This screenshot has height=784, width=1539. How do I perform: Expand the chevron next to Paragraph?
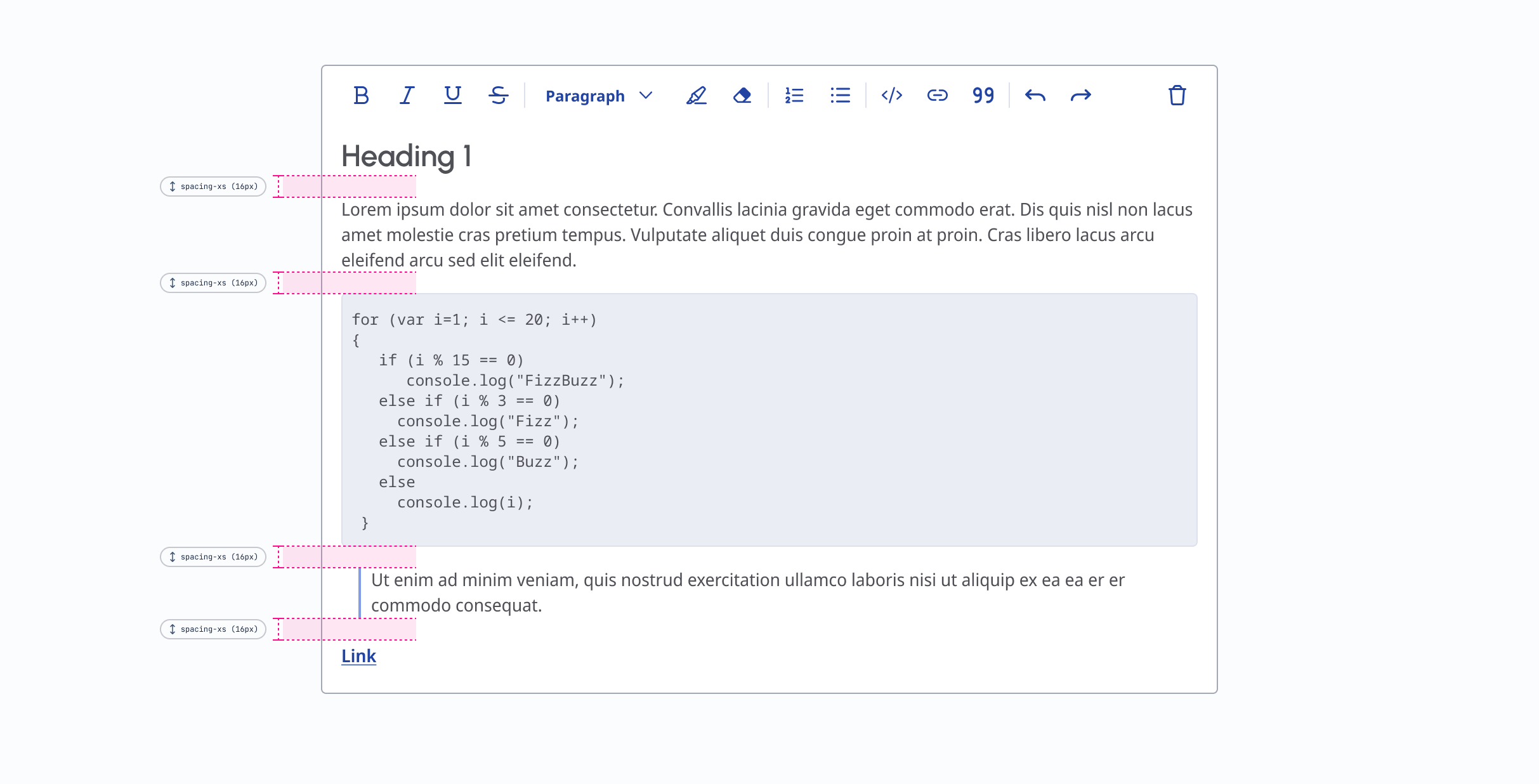[x=646, y=96]
